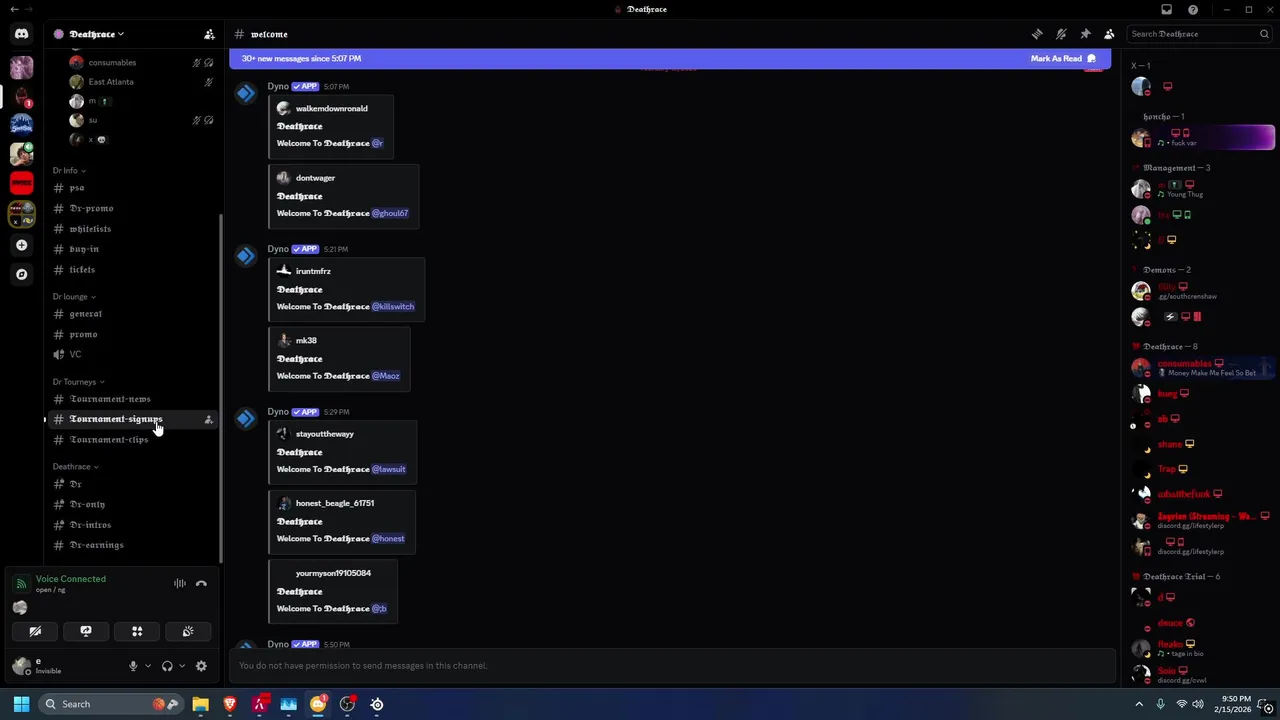Add a server with the plus icon
This screenshot has width=1280, height=720.
pyautogui.click(x=21, y=245)
